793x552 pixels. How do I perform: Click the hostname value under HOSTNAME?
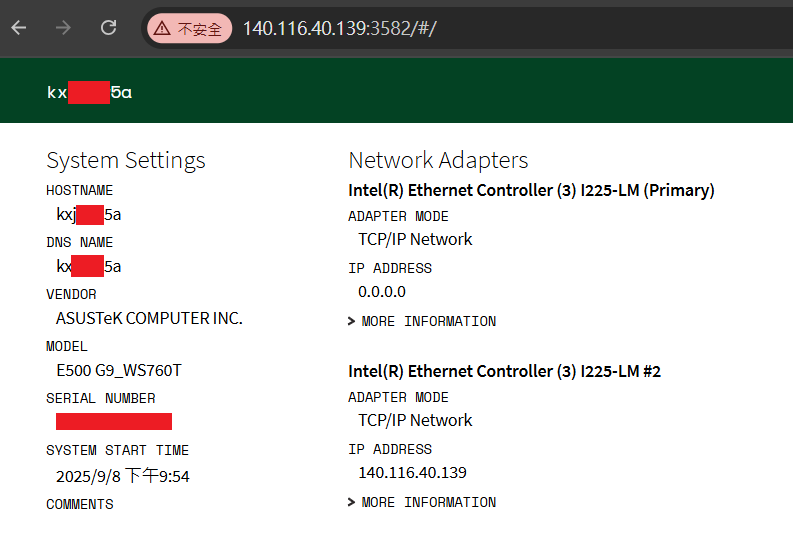[x=89, y=215]
